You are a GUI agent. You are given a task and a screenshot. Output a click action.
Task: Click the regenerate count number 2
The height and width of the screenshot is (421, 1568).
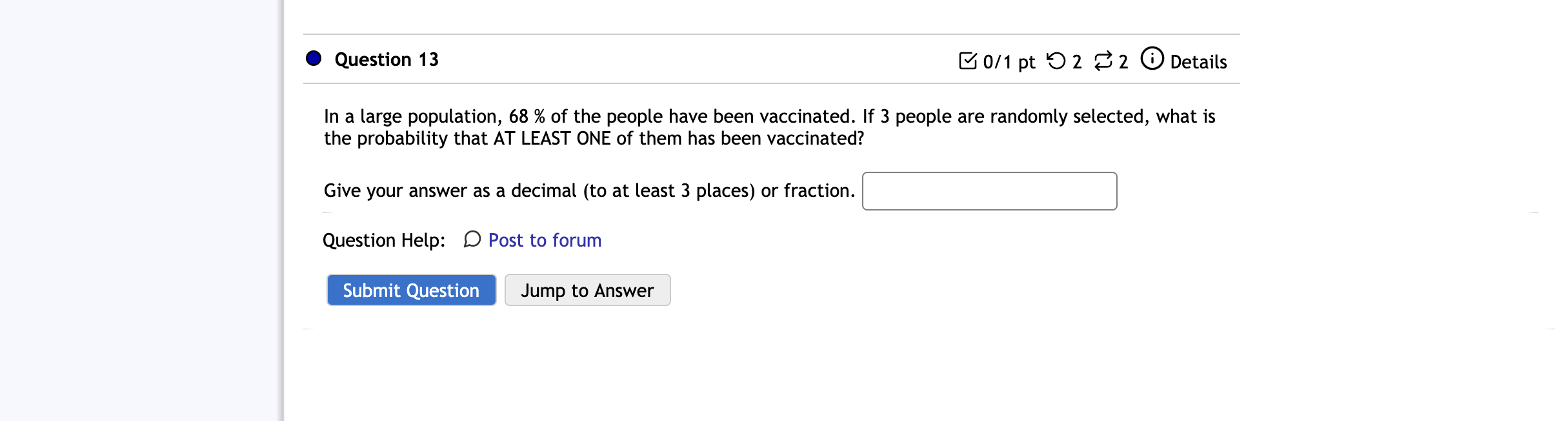coord(1123,62)
